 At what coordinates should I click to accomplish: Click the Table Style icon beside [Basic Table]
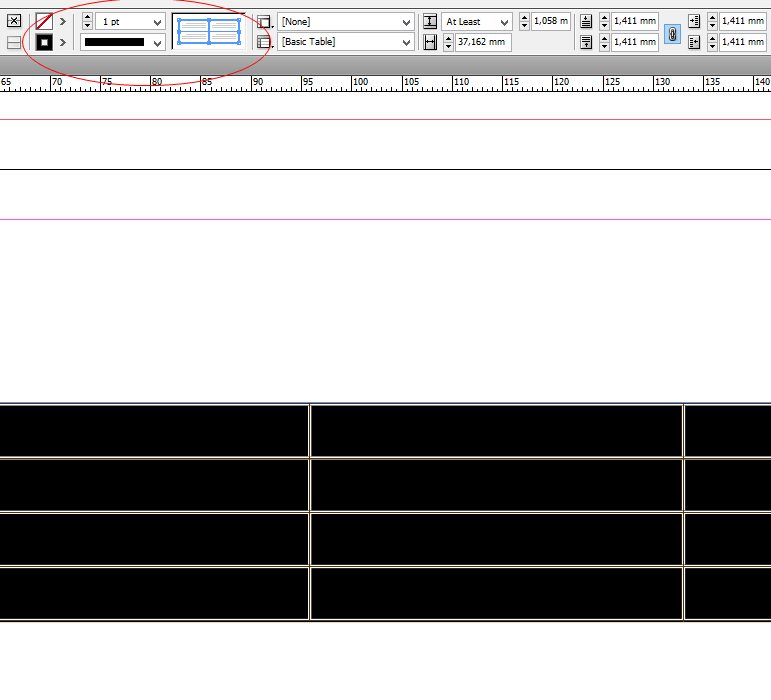click(x=265, y=42)
